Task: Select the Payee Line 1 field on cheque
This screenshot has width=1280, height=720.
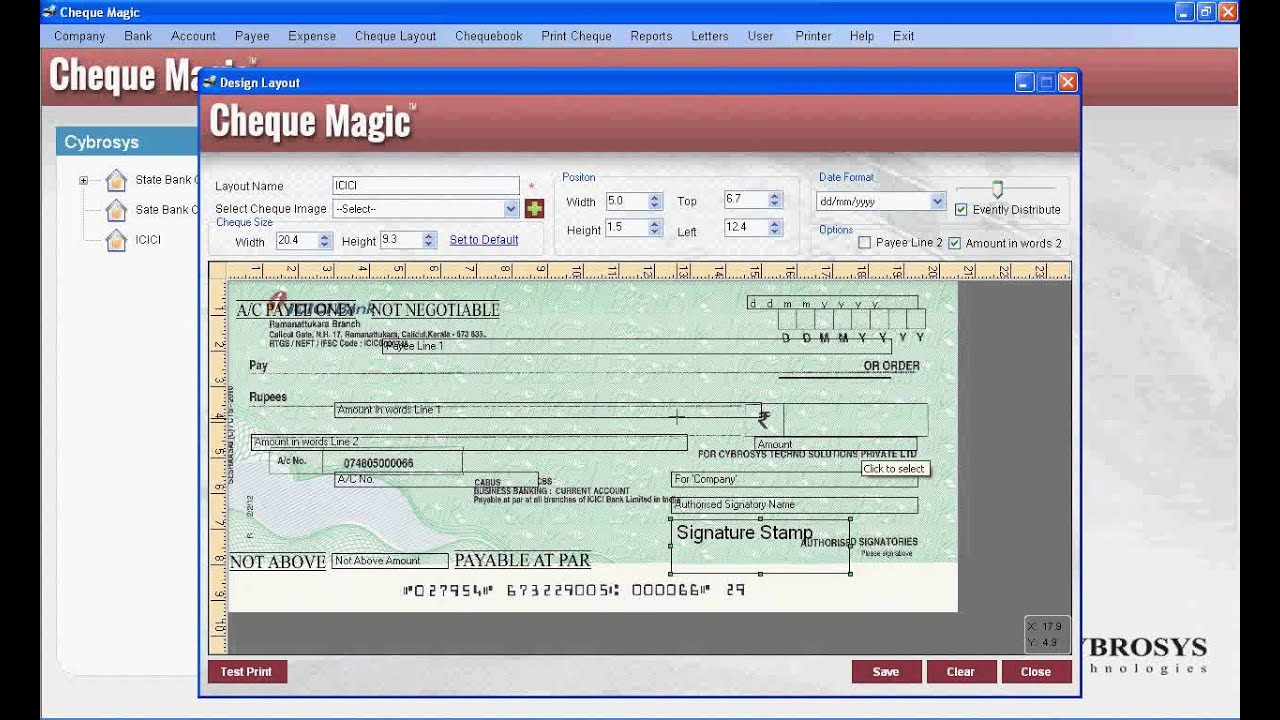Action: tap(636, 346)
